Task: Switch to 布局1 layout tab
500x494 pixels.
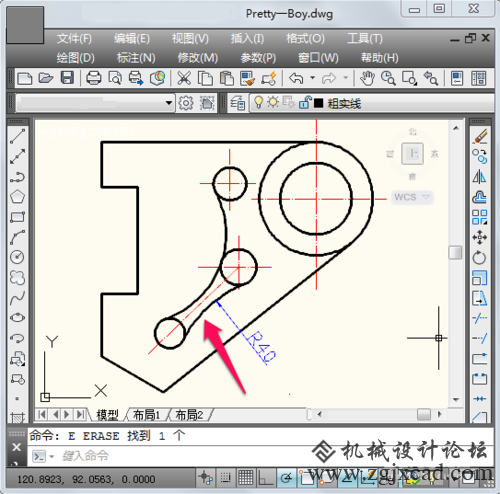Action: 146,415
